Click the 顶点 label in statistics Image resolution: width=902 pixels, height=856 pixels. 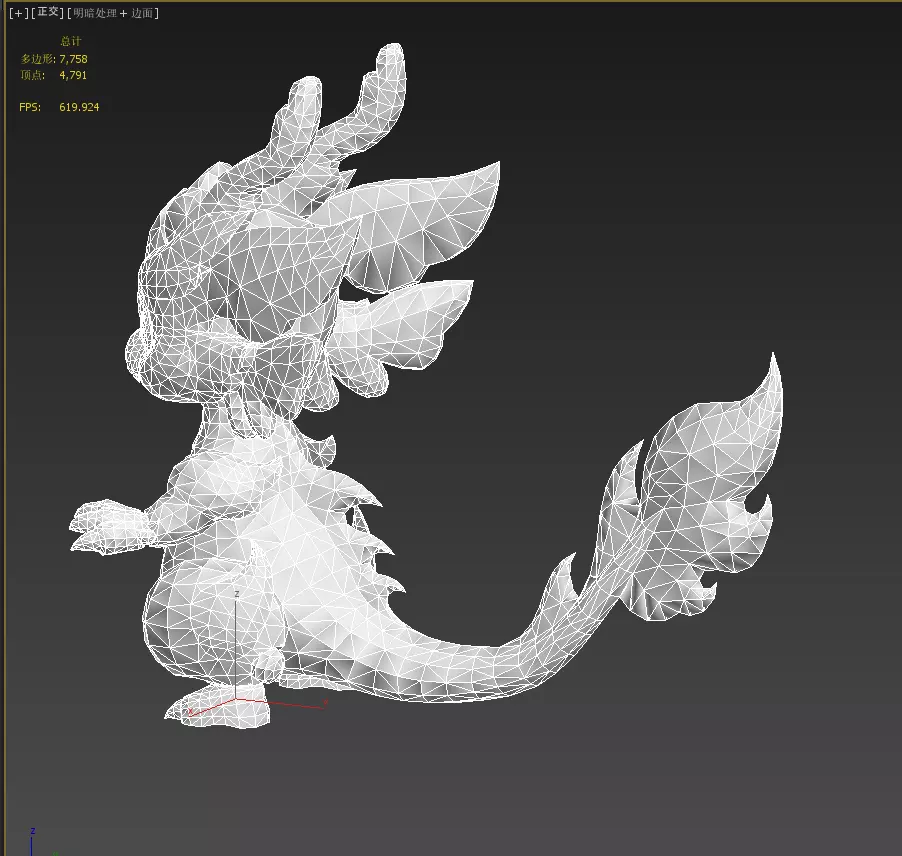[32, 75]
